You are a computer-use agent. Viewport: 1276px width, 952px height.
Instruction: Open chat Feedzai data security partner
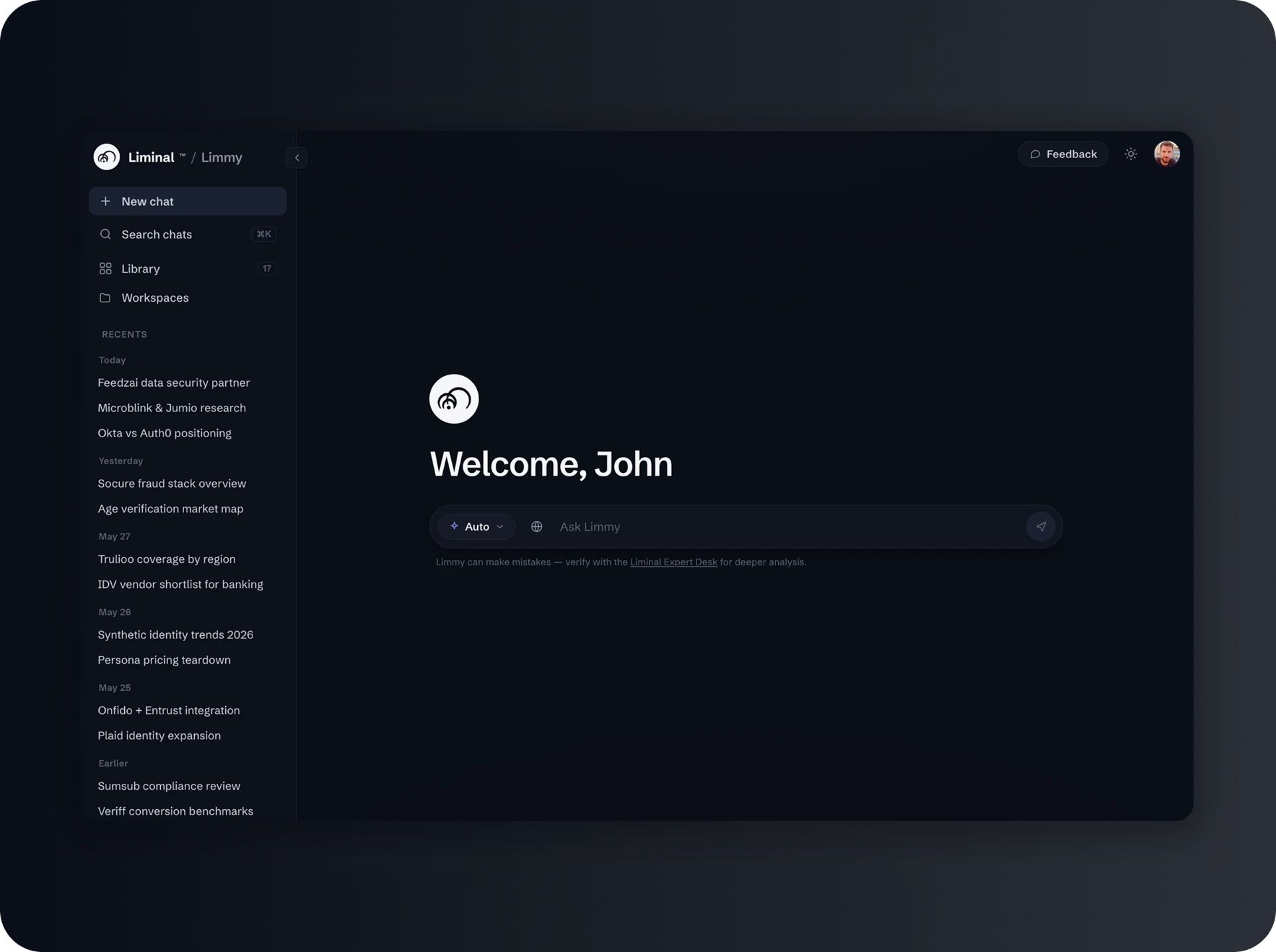pyautogui.click(x=173, y=383)
